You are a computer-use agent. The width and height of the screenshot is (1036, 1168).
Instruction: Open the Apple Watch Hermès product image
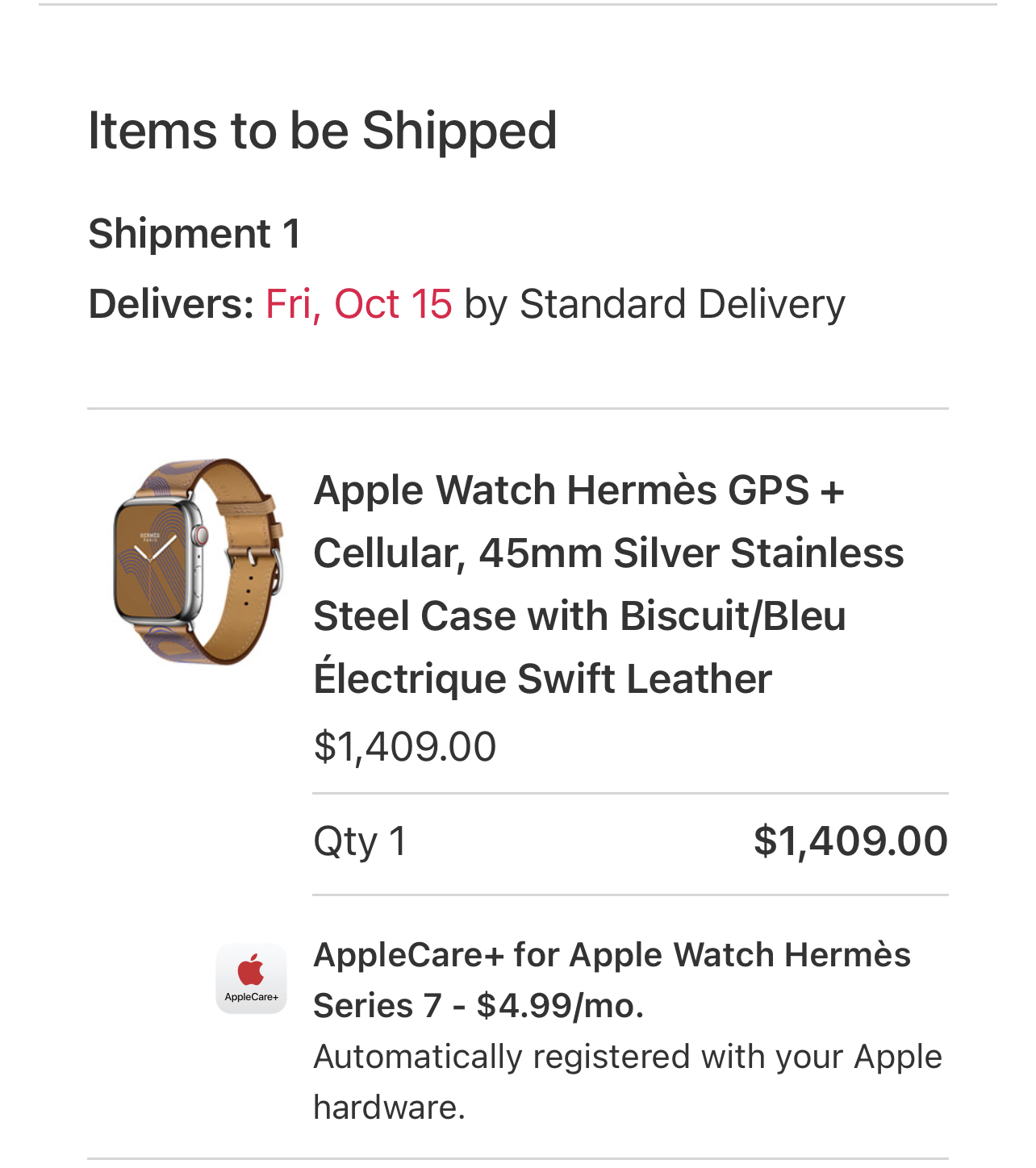pos(198,561)
